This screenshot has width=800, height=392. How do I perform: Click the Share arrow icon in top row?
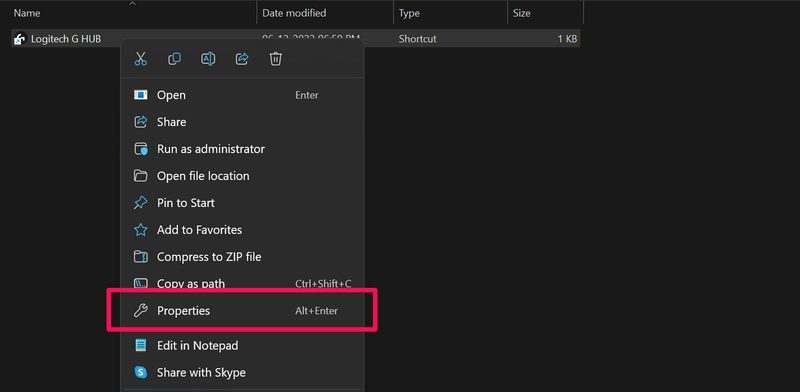pyautogui.click(x=242, y=59)
